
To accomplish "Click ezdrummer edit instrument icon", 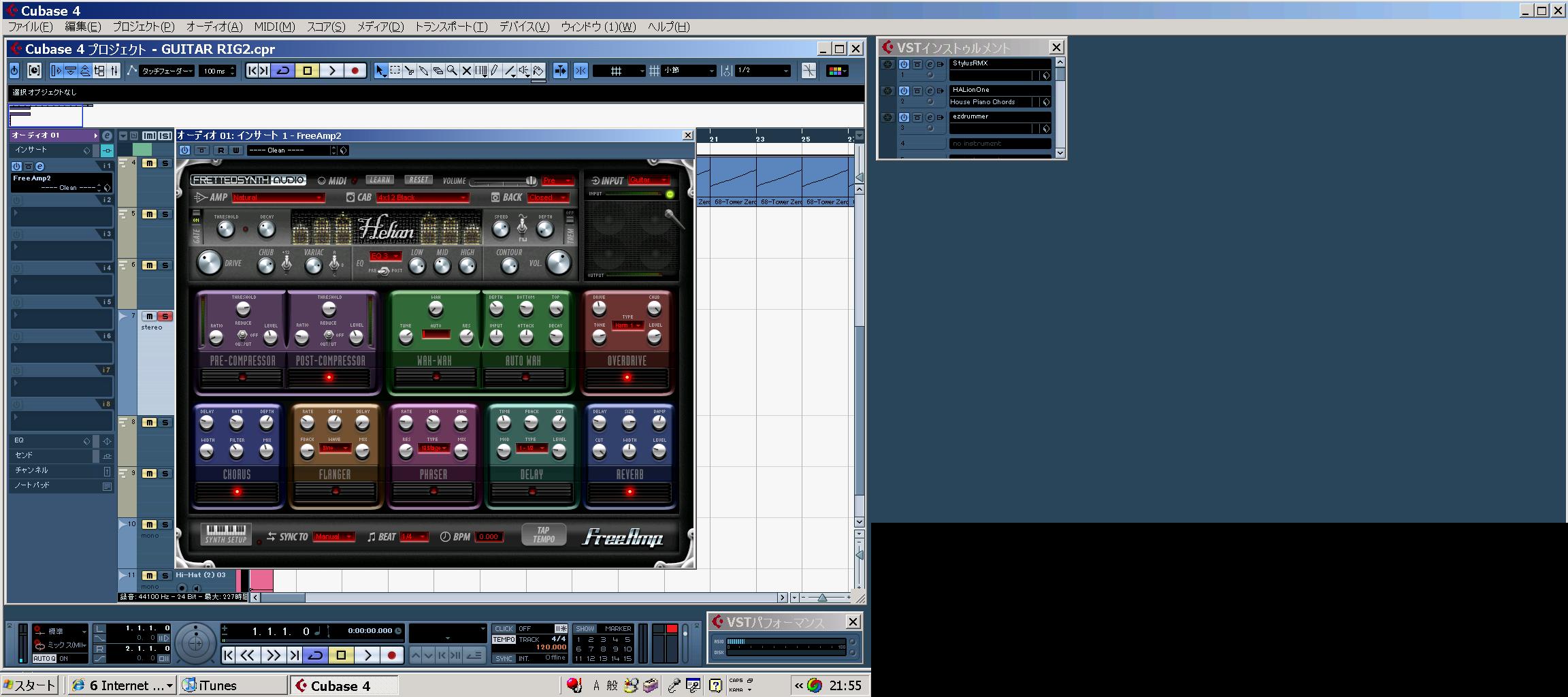I will tap(930, 117).
